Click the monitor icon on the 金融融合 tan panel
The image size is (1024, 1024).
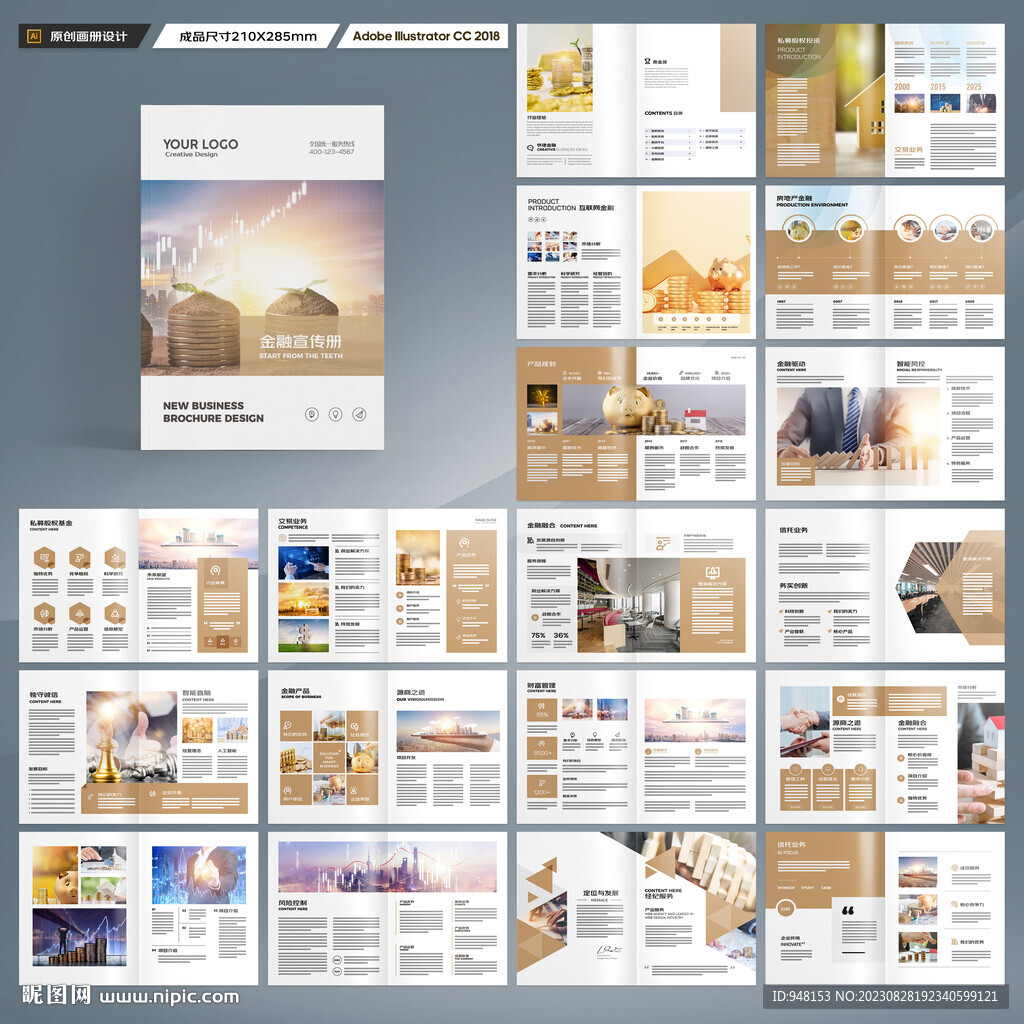[x=712, y=573]
